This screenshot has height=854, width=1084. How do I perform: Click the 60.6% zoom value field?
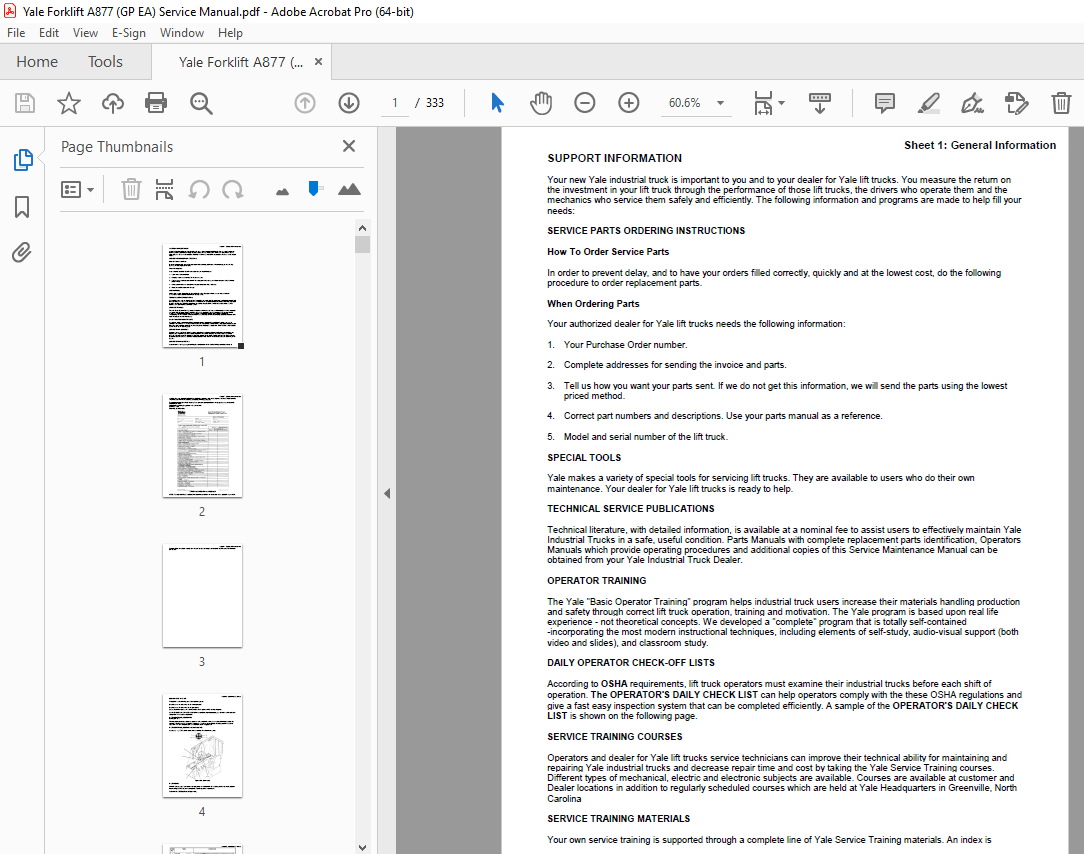pyautogui.click(x=684, y=103)
